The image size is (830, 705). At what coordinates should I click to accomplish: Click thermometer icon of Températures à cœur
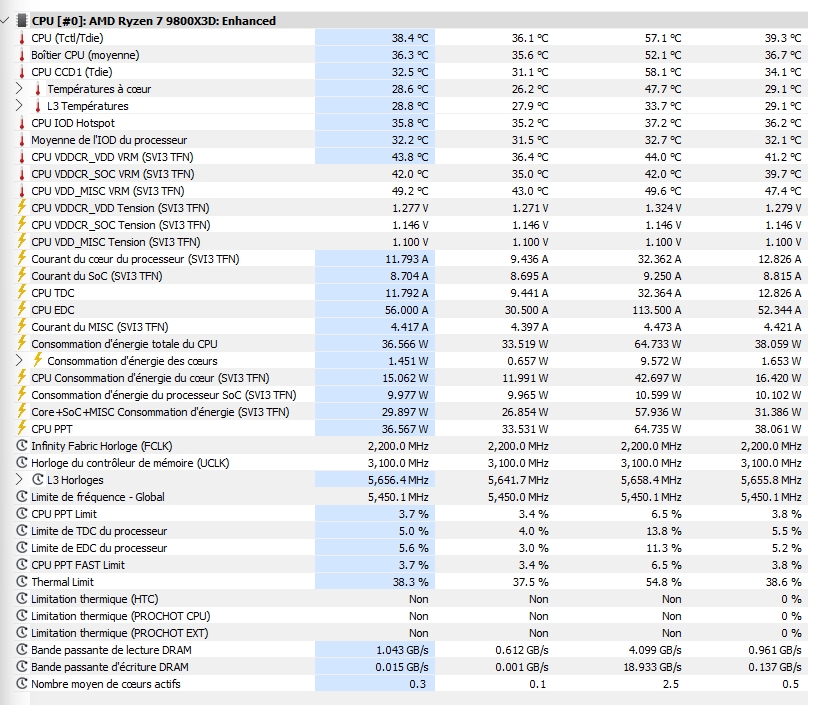38,89
